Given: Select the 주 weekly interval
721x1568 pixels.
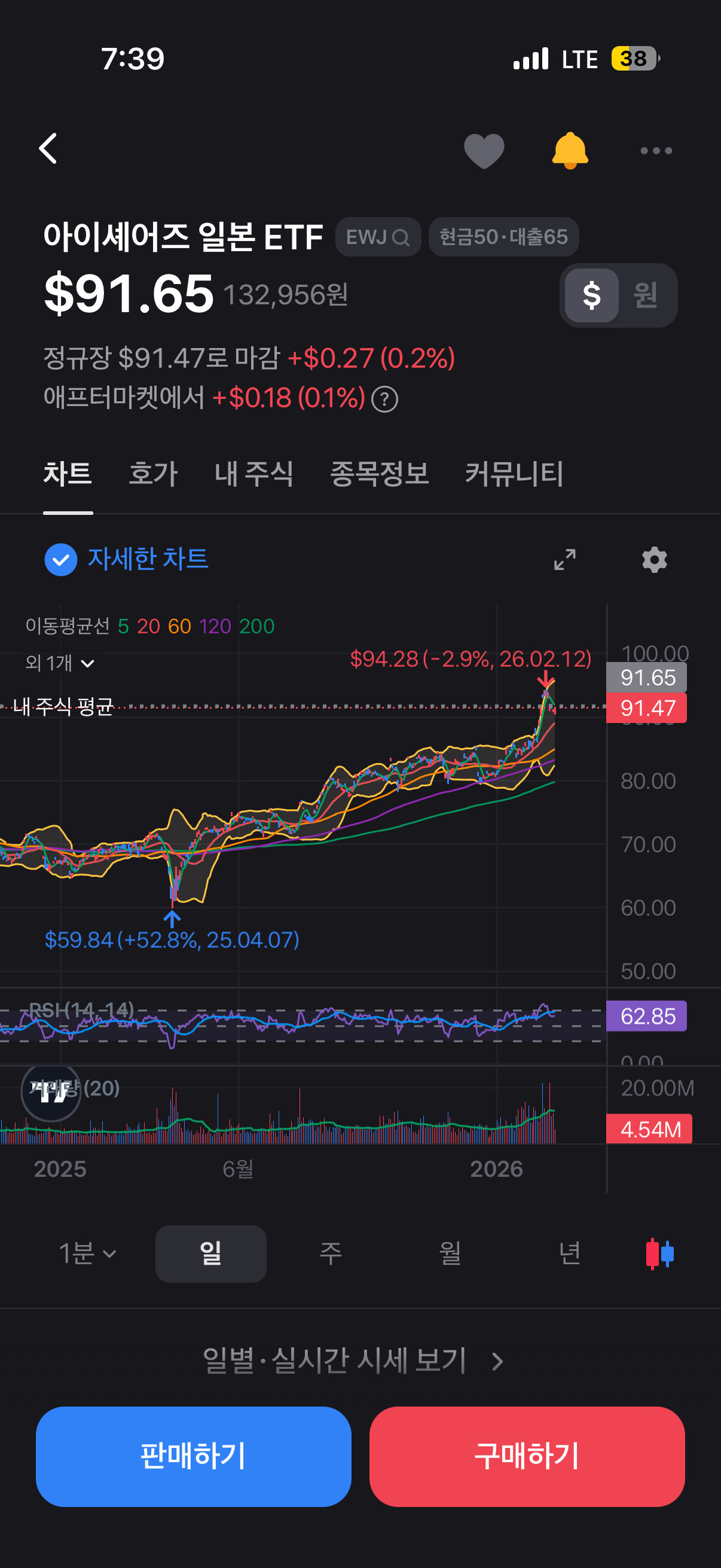Looking at the screenshot, I should coord(331,1254).
